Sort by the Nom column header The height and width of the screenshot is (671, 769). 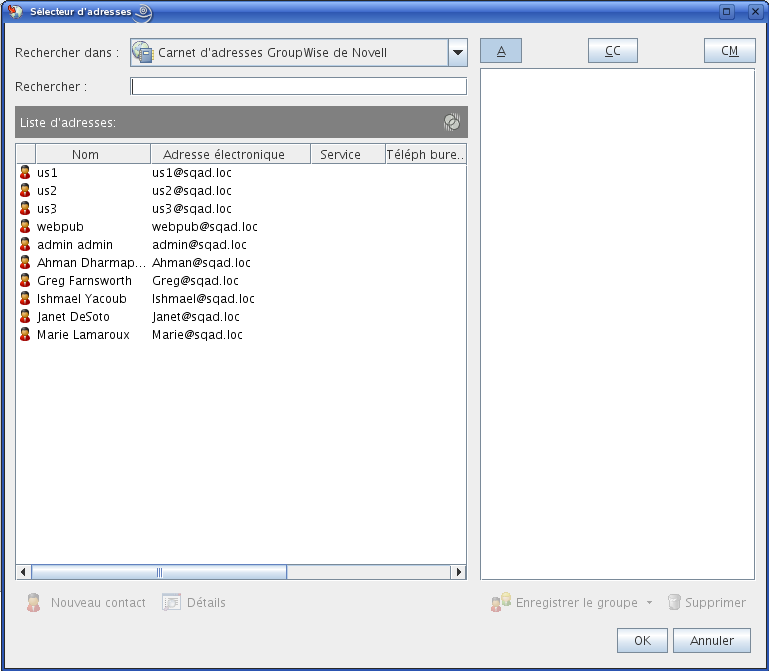pyautogui.click(x=93, y=154)
